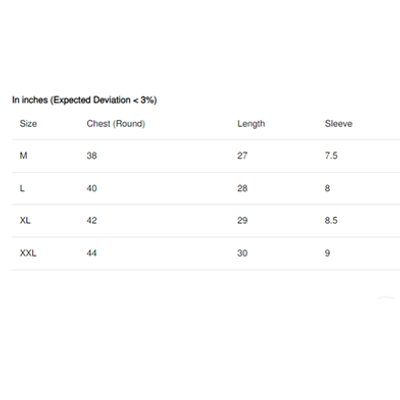
Task: Select the Length column header
Action: tap(251, 124)
